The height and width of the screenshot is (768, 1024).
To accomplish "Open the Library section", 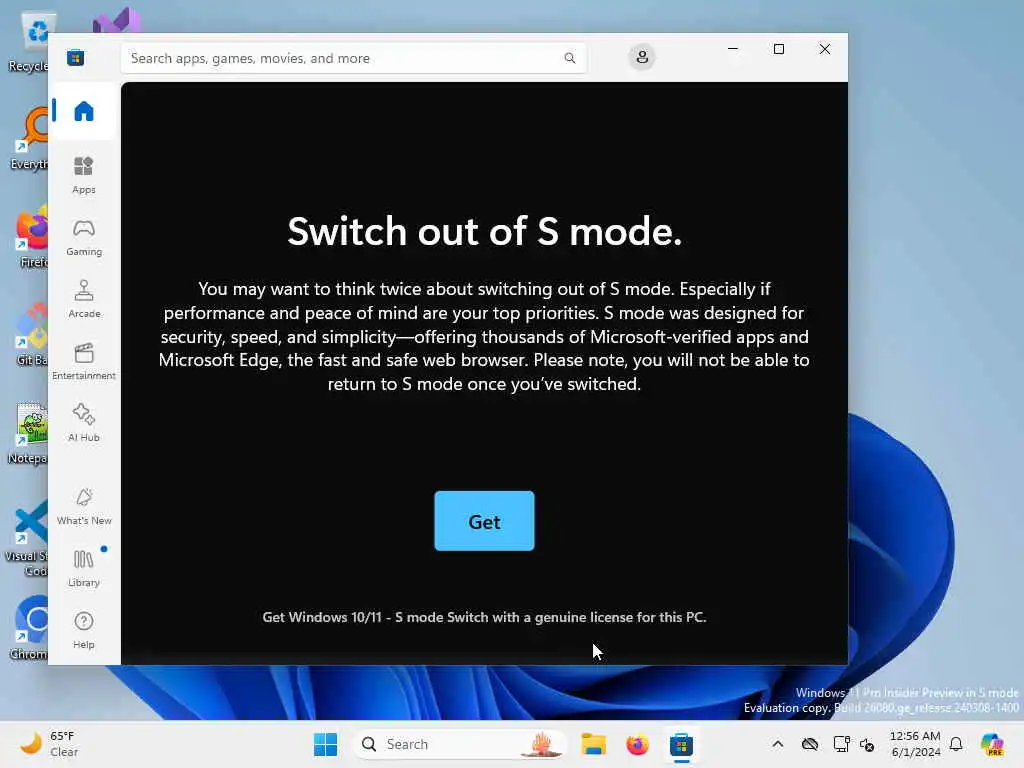I will click(84, 568).
